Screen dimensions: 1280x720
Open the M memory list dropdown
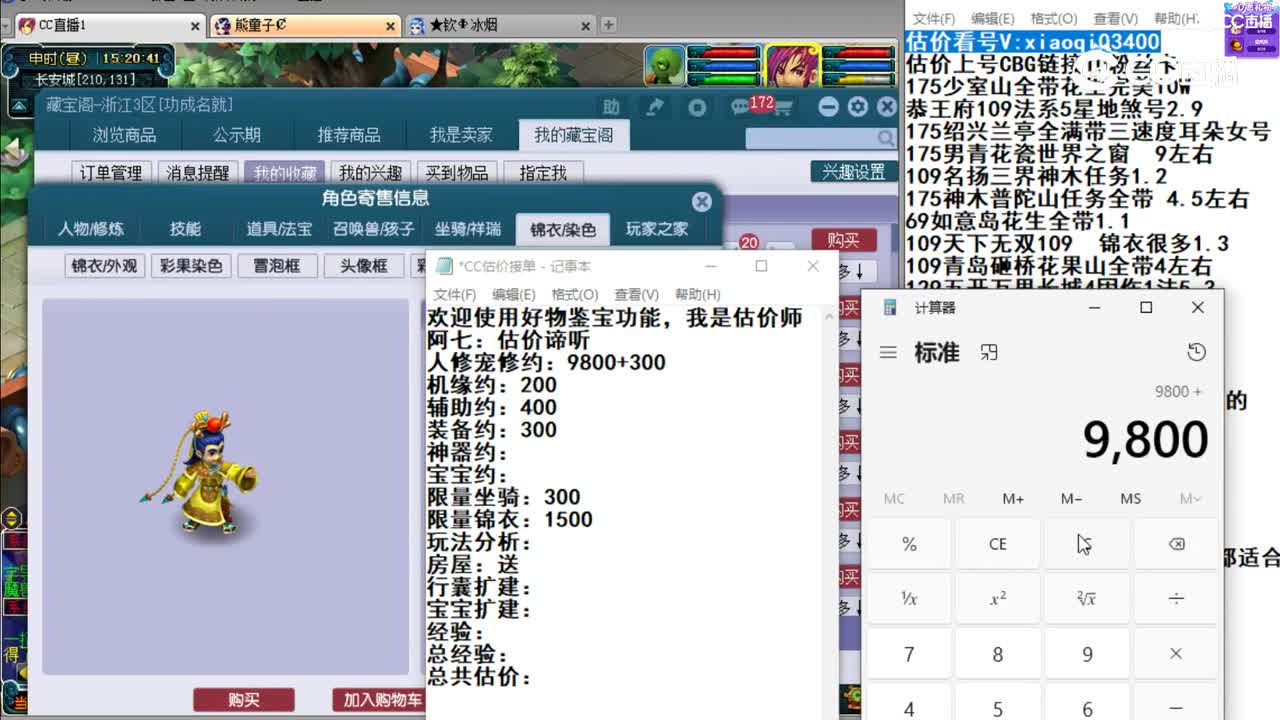(1190, 498)
